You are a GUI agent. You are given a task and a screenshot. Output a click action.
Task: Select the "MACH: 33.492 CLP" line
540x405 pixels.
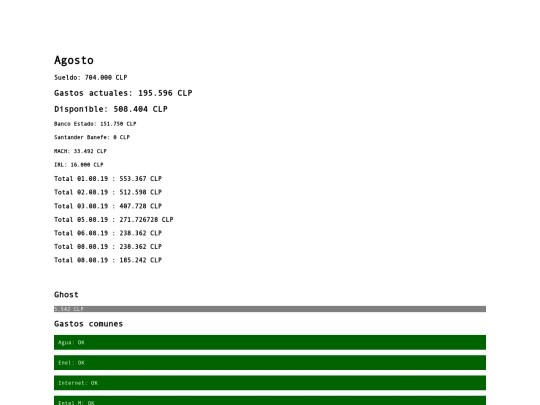80,151
